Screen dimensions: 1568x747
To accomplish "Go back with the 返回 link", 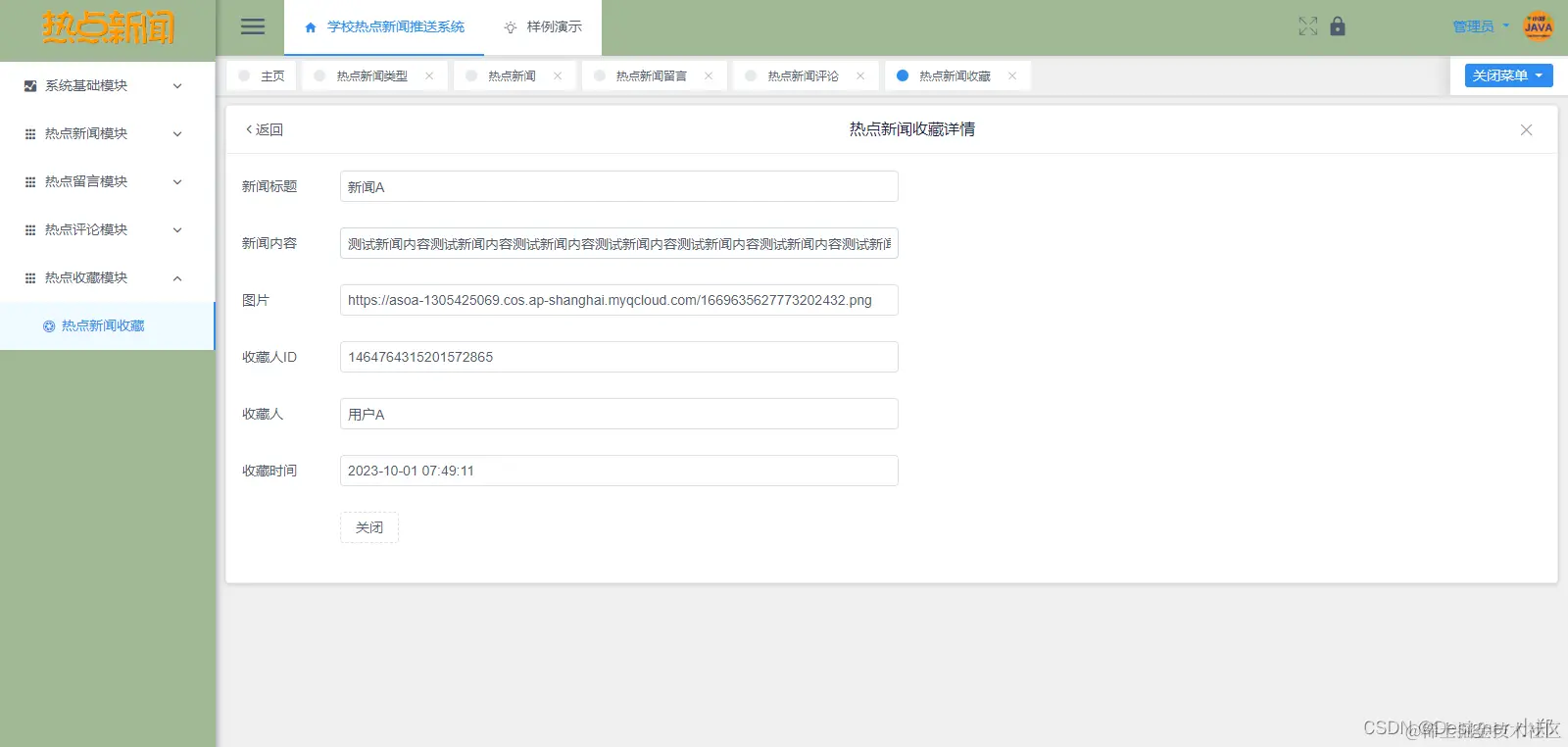I will click(264, 129).
